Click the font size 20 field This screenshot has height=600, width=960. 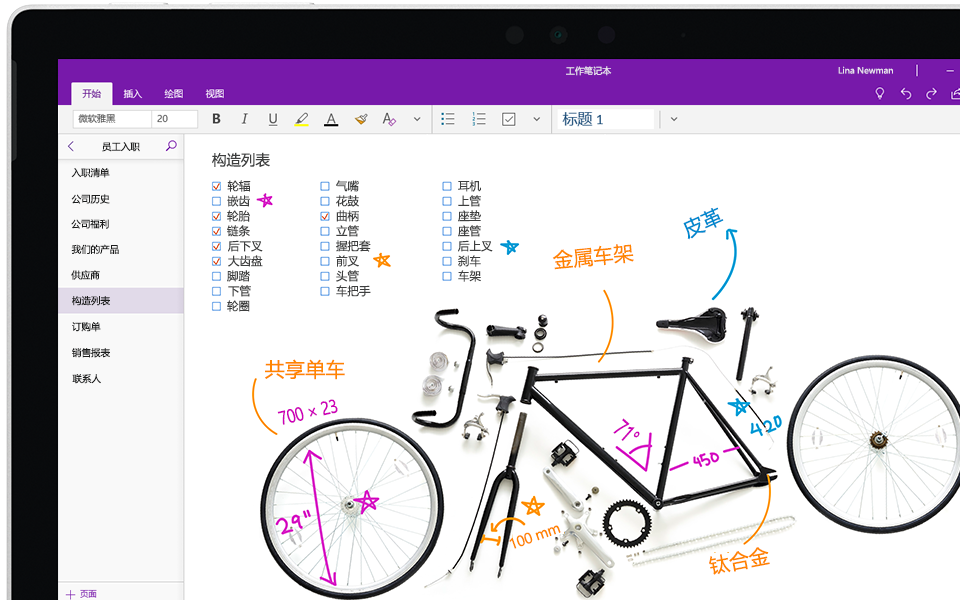[175, 119]
